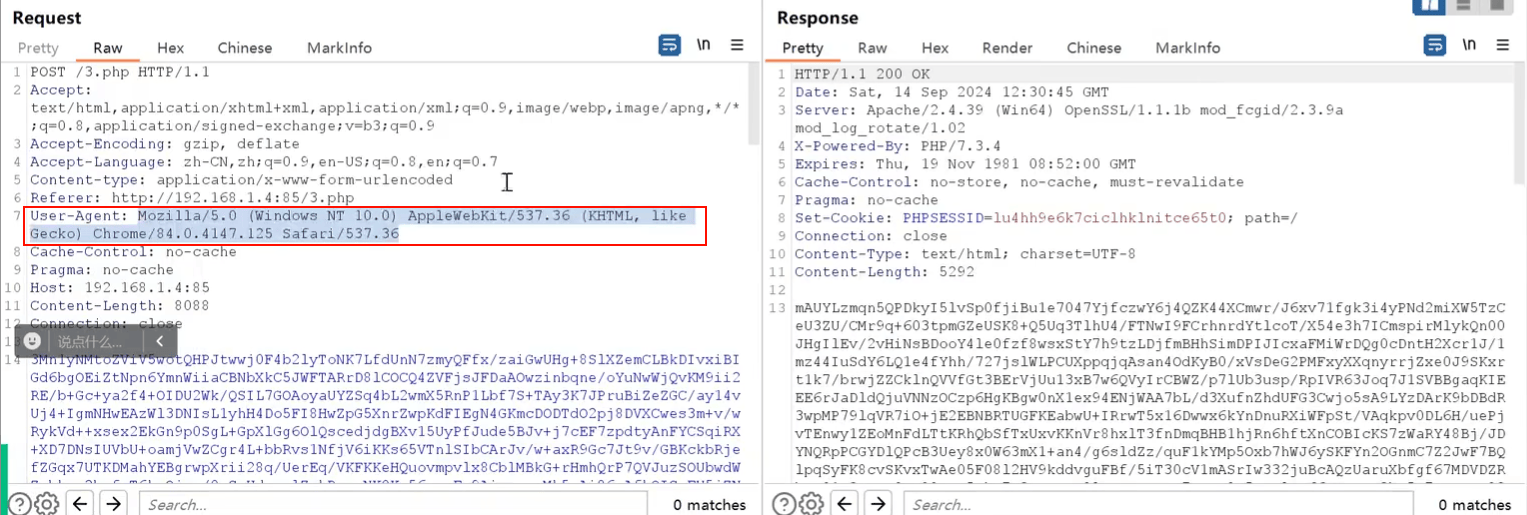The height and width of the screenshot is (515, 1527).
Task: Click Expires Thu, 19 Nov 1981 header
Action: (964, 164)
